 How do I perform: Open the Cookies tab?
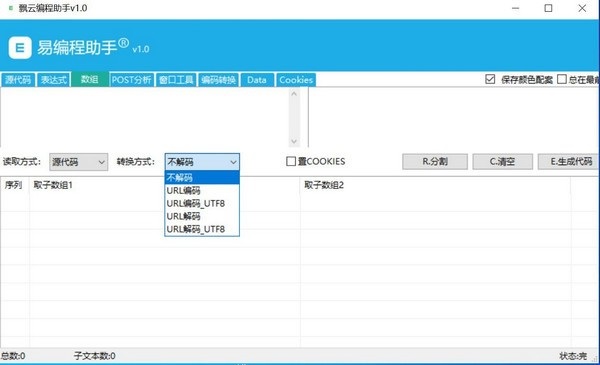click(296, 80)
